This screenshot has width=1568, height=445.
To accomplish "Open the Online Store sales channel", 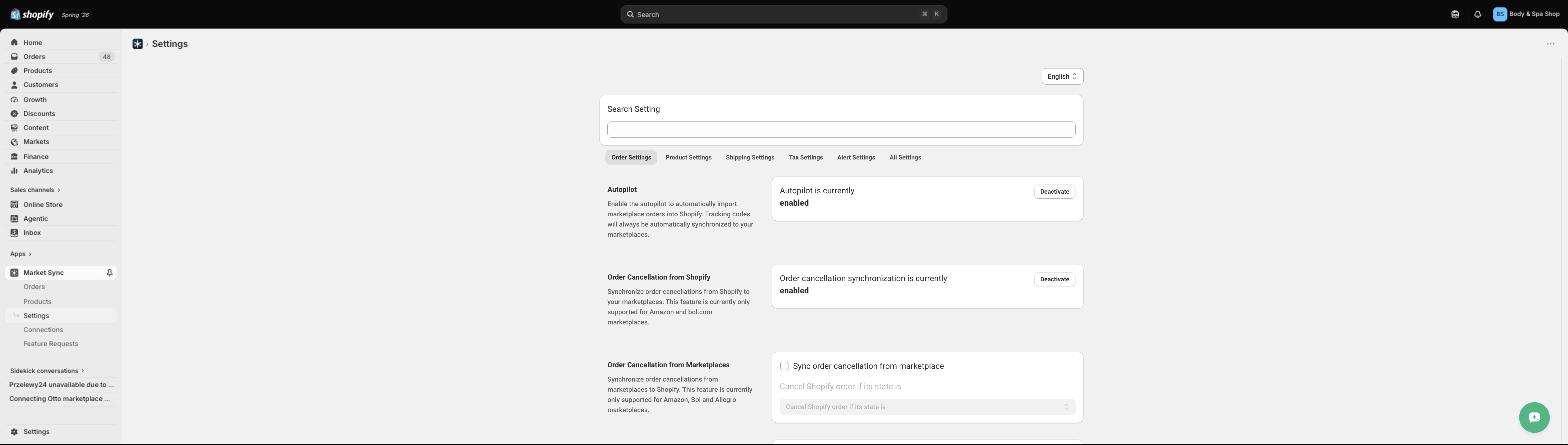I will tap(43, 204).
